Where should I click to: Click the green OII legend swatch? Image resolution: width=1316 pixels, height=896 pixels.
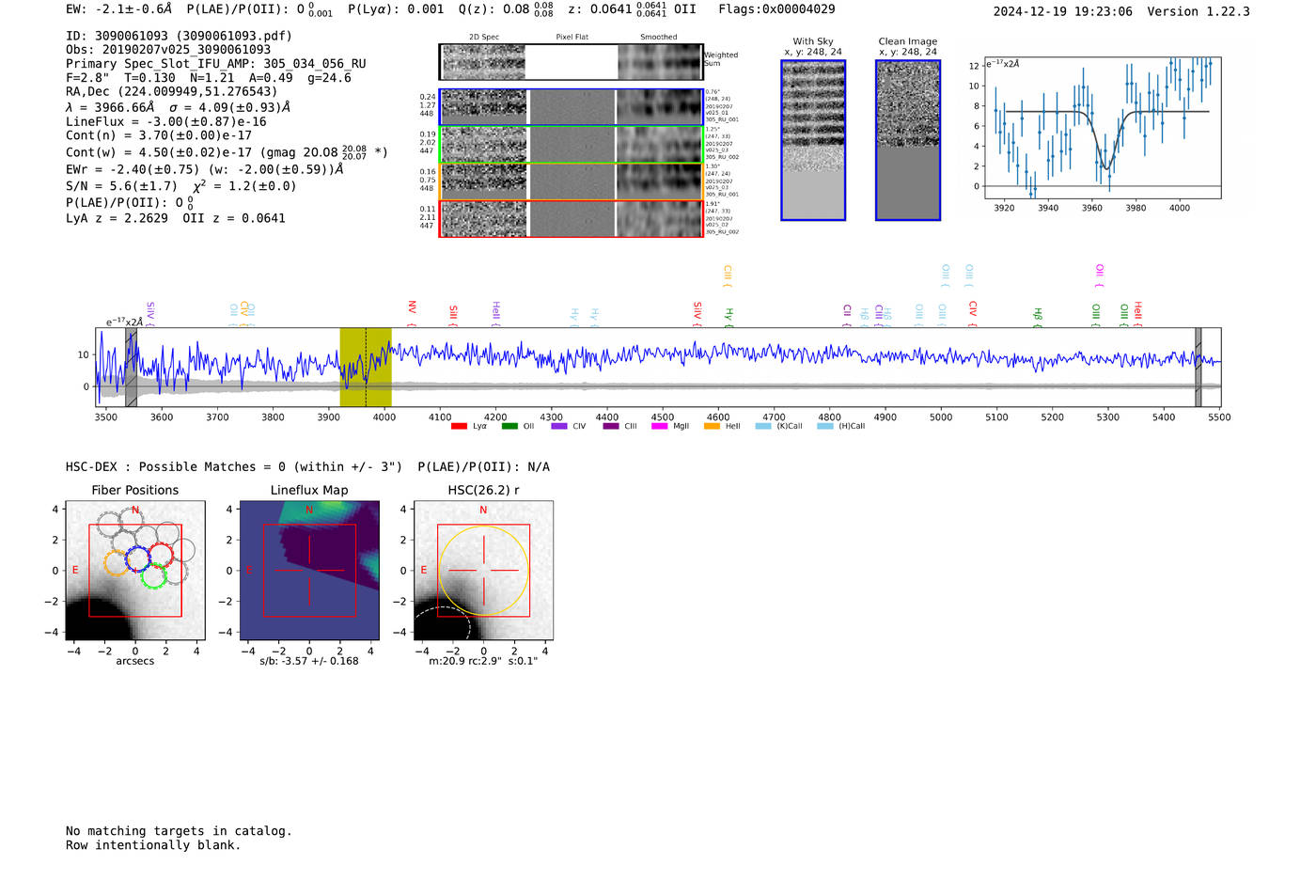tap(509, 427)
